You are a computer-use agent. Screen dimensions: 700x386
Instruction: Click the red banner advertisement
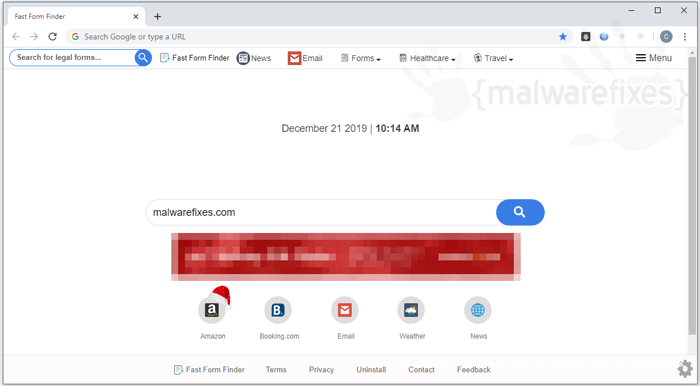[x=346, y=257]
